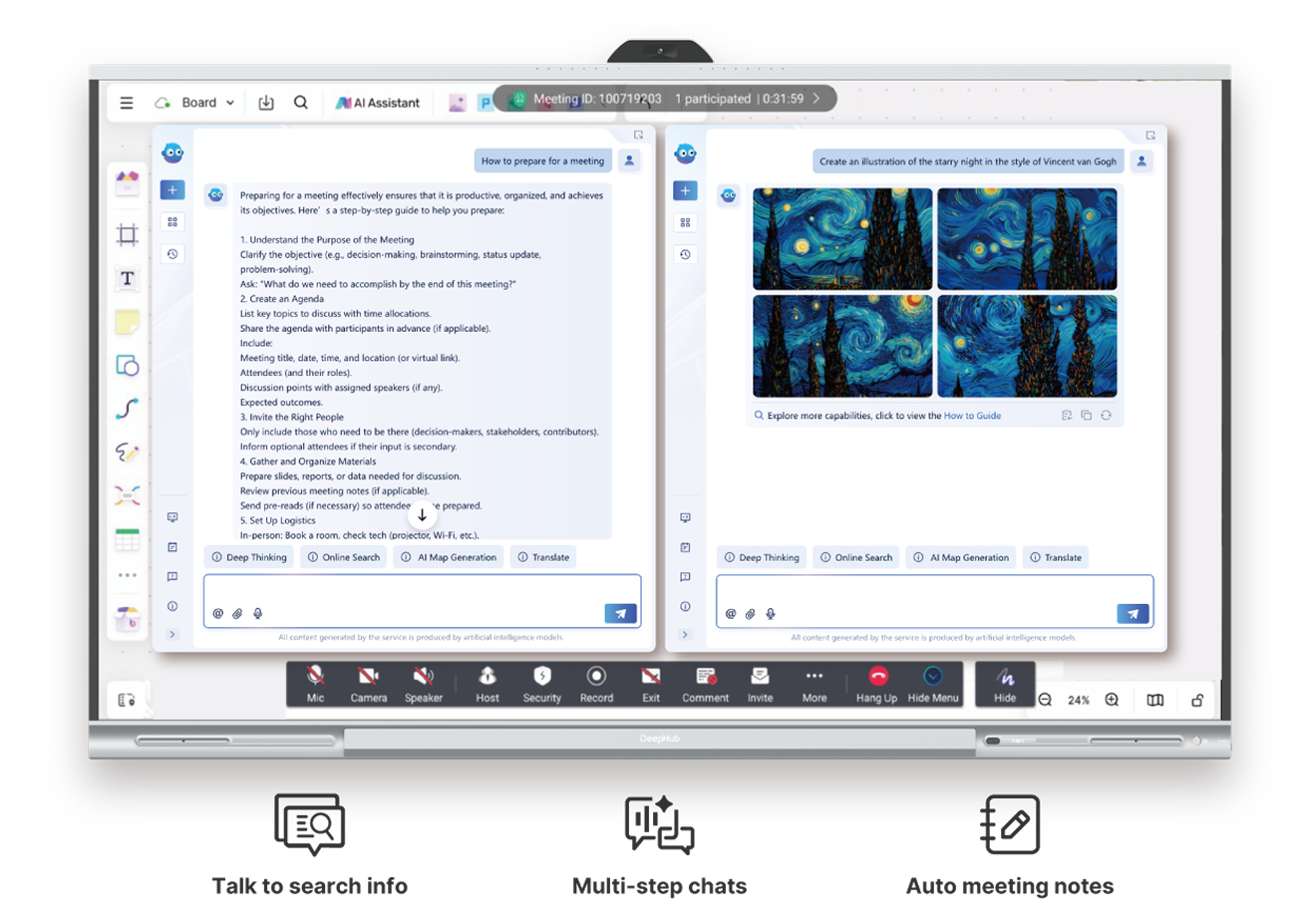Viewport: 1300px width, 924px height.
Task: Toggle the Speaker in meeting bar
Action: tap(423, 683)
